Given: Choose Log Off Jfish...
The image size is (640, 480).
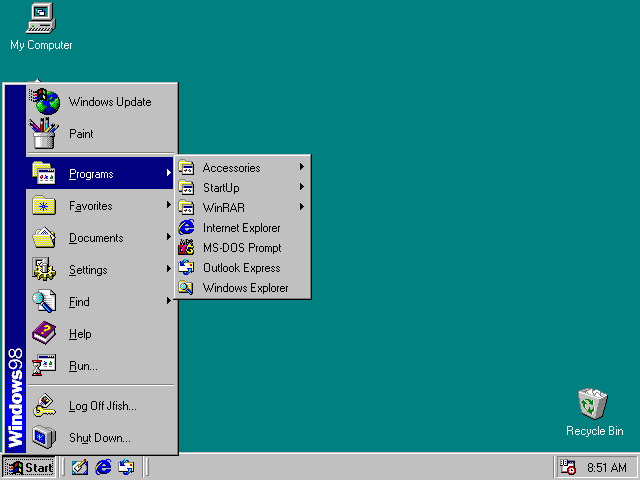Looking at the screenshot, I should 101,405.
